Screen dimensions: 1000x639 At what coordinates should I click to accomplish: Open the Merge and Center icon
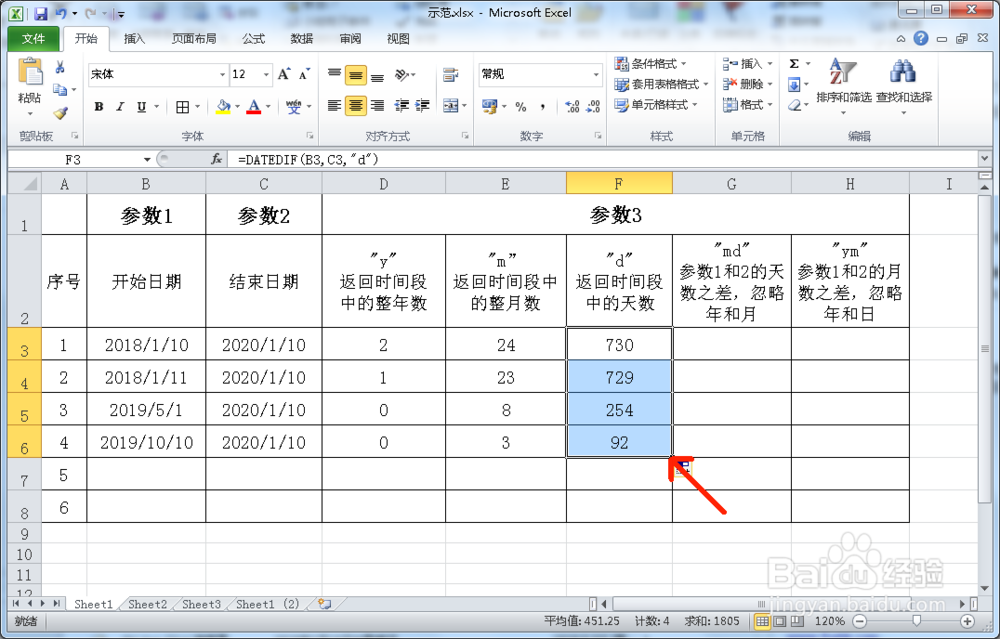(x=450, y=105)
